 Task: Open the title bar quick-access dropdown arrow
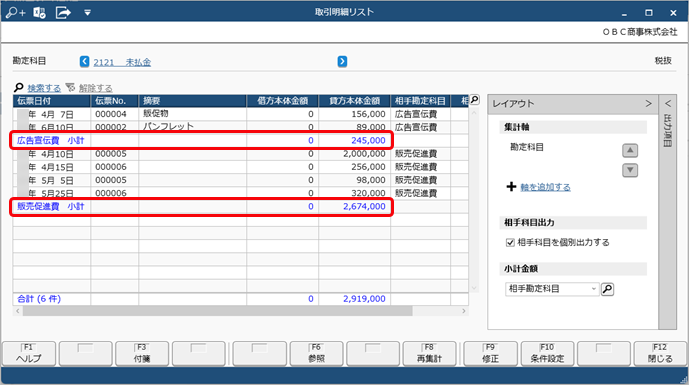coord(87,13)
